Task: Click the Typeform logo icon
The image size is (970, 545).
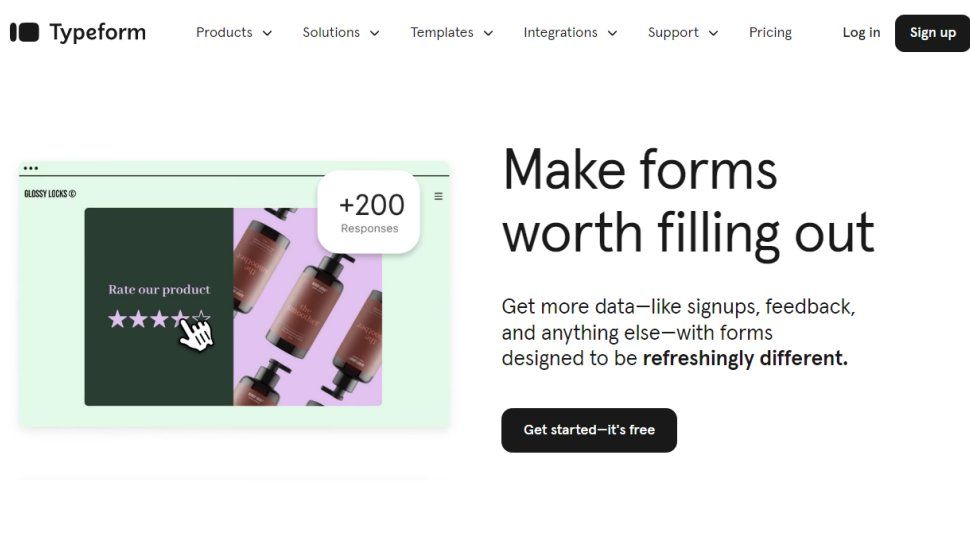Action: [x=25, y=32]
